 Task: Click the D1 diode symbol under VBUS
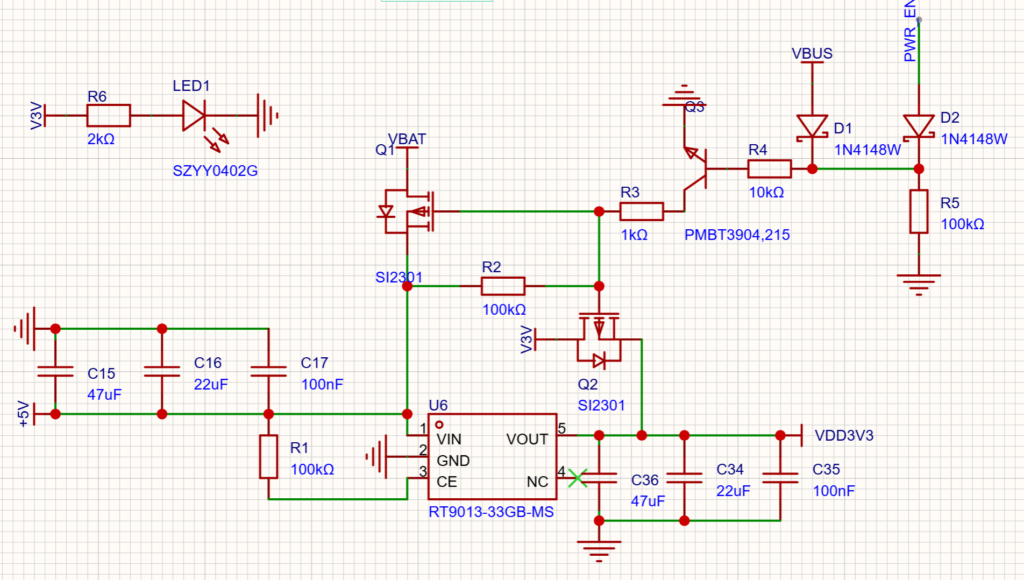click(812, 127)
